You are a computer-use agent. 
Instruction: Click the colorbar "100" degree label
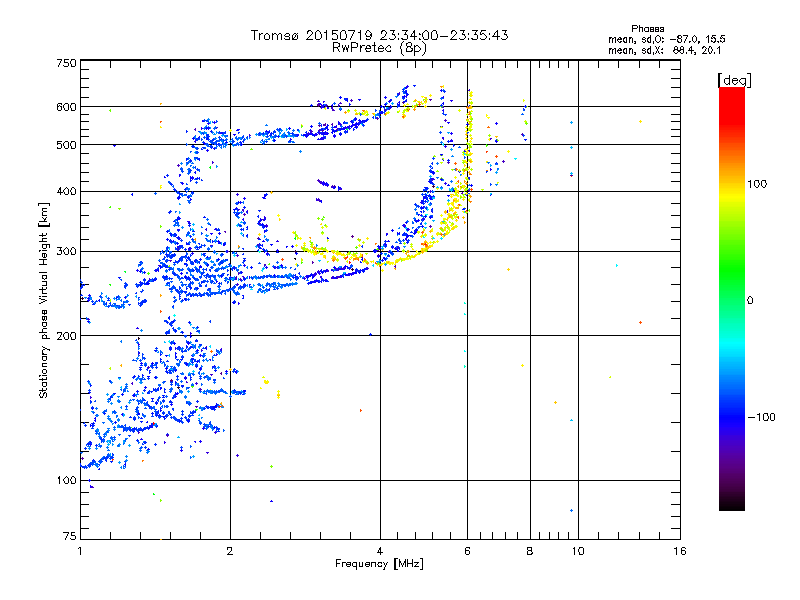coord(757,184)
